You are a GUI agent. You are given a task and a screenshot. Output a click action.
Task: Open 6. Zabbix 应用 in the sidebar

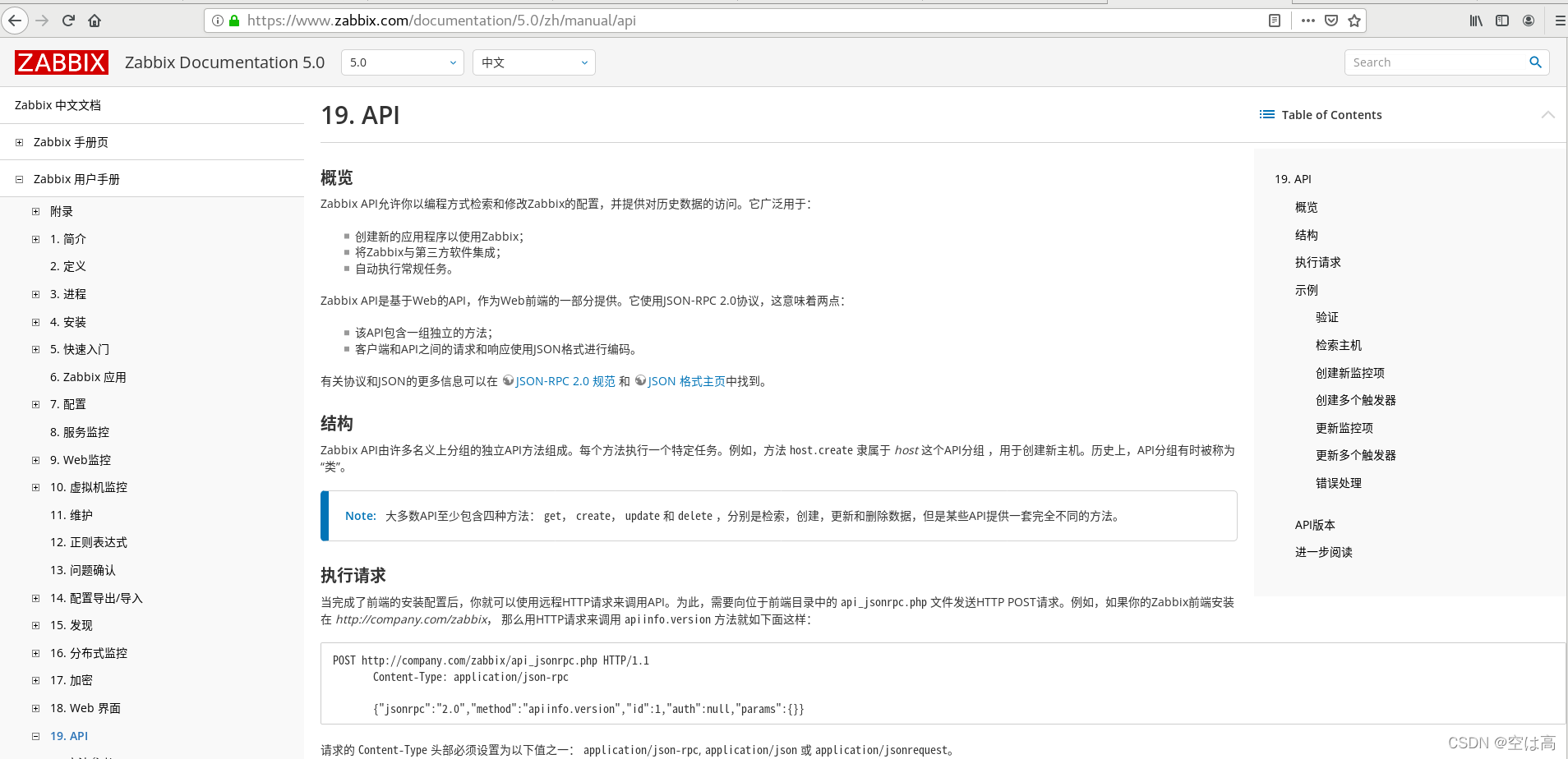88,377
